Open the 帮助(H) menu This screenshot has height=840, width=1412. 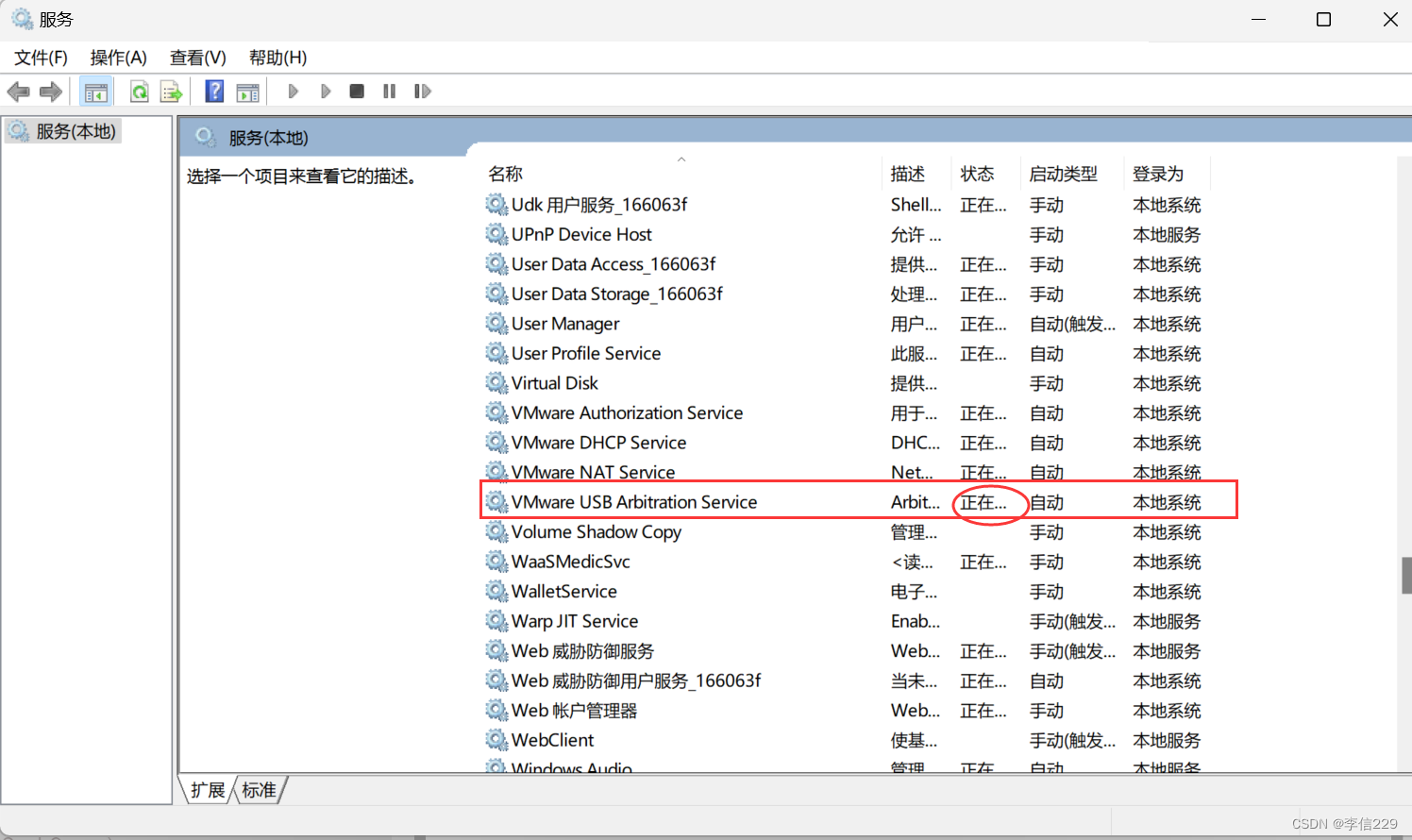pyautogui.click(x=277, y=58)
